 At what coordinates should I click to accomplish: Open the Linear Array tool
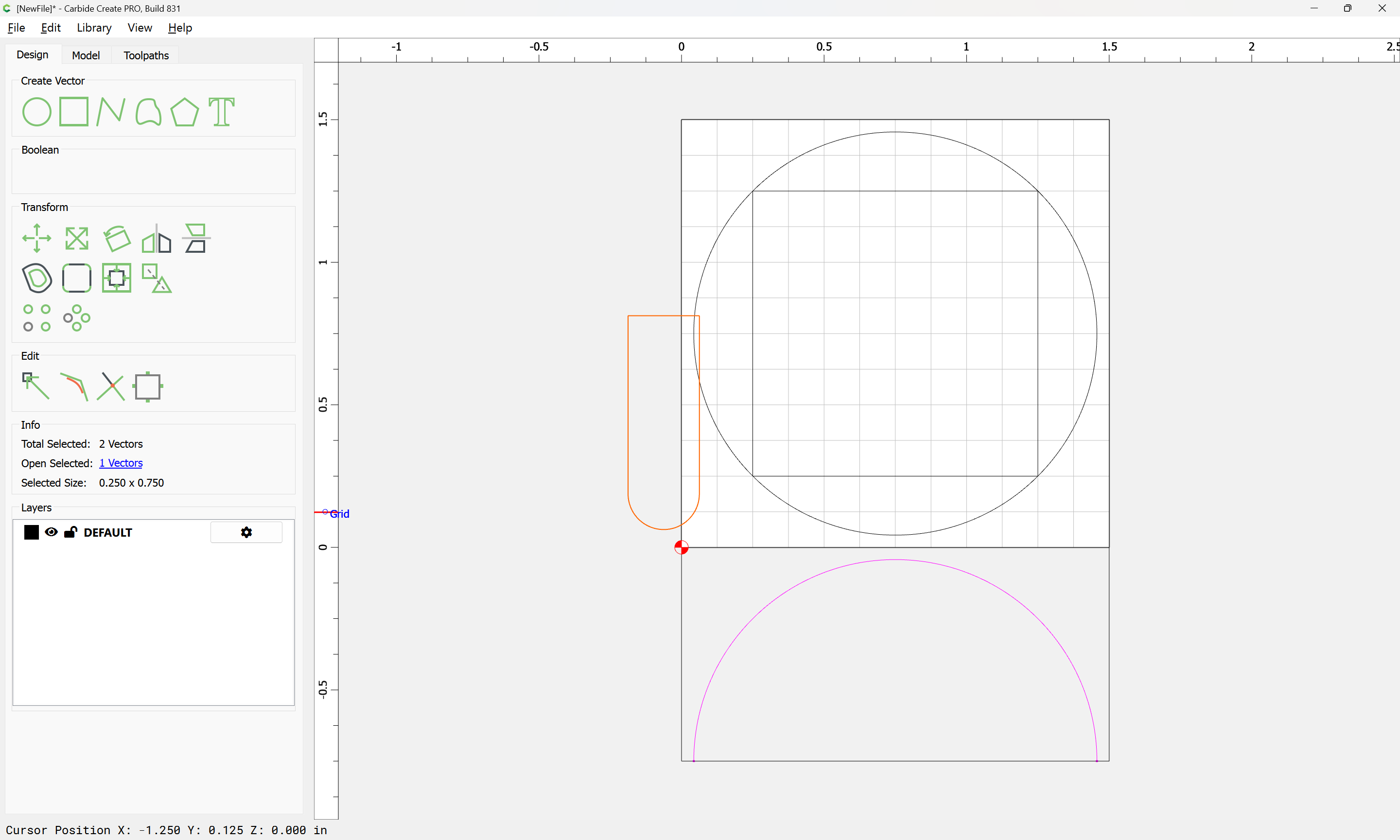[x=37, y=317]
